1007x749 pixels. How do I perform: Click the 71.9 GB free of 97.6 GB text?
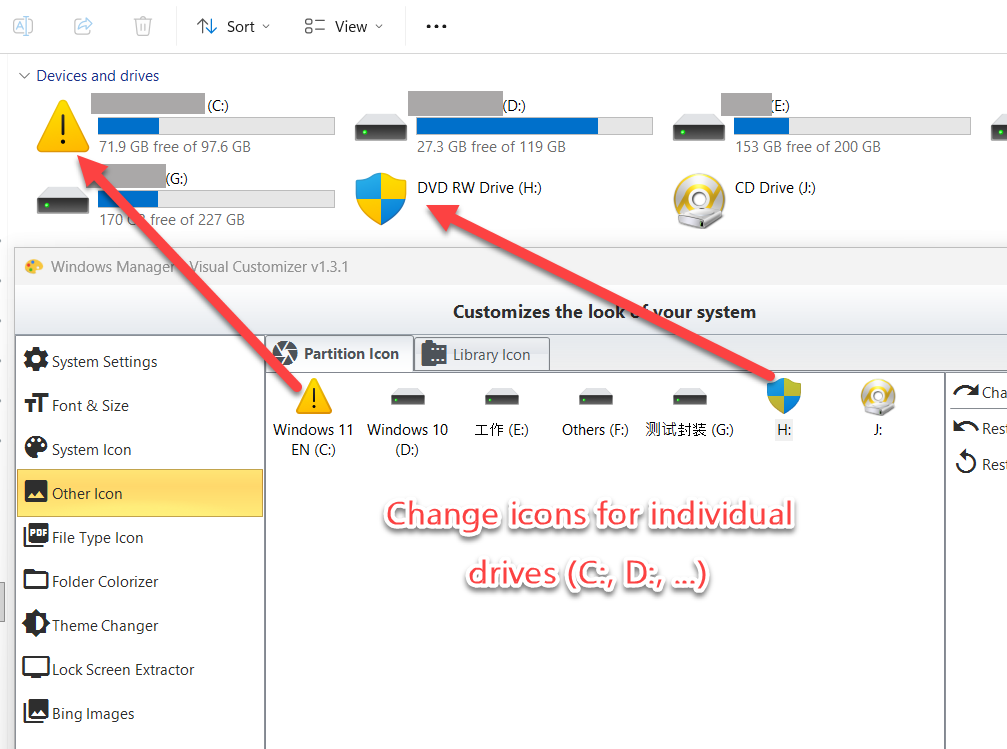(x=175, y=147)
